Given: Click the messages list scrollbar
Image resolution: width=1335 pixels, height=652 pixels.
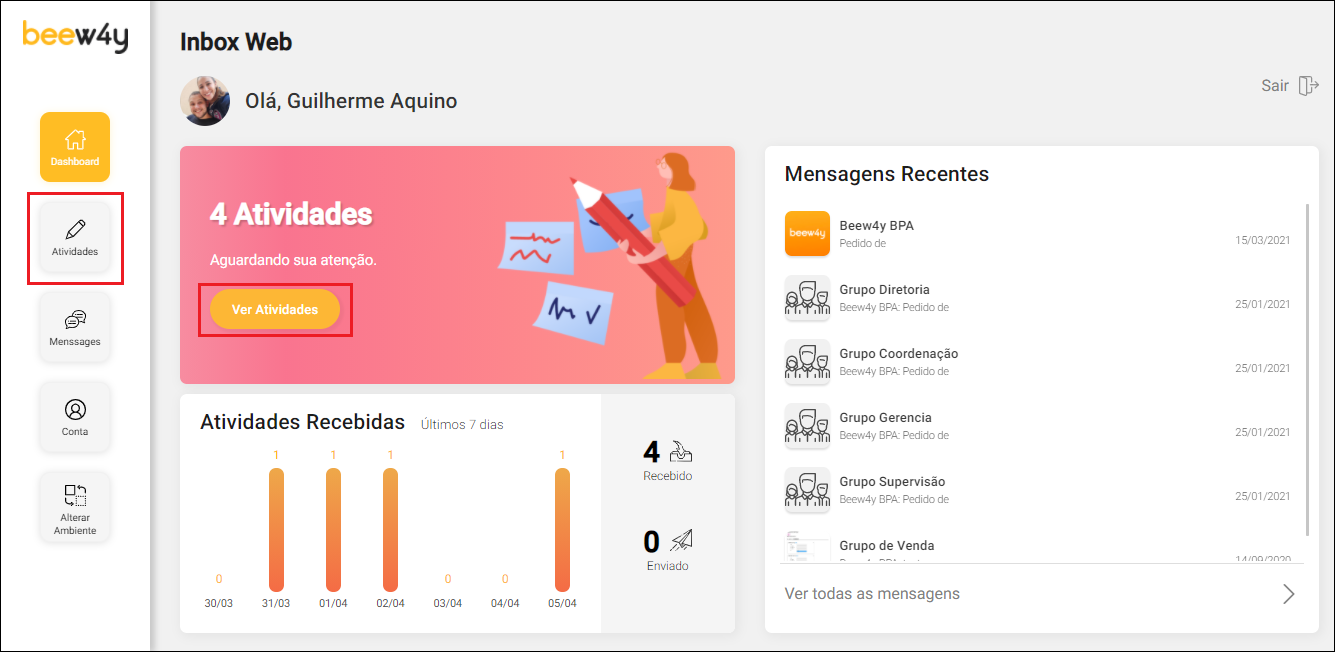Looking at the screenshot, I should 1307,370.
